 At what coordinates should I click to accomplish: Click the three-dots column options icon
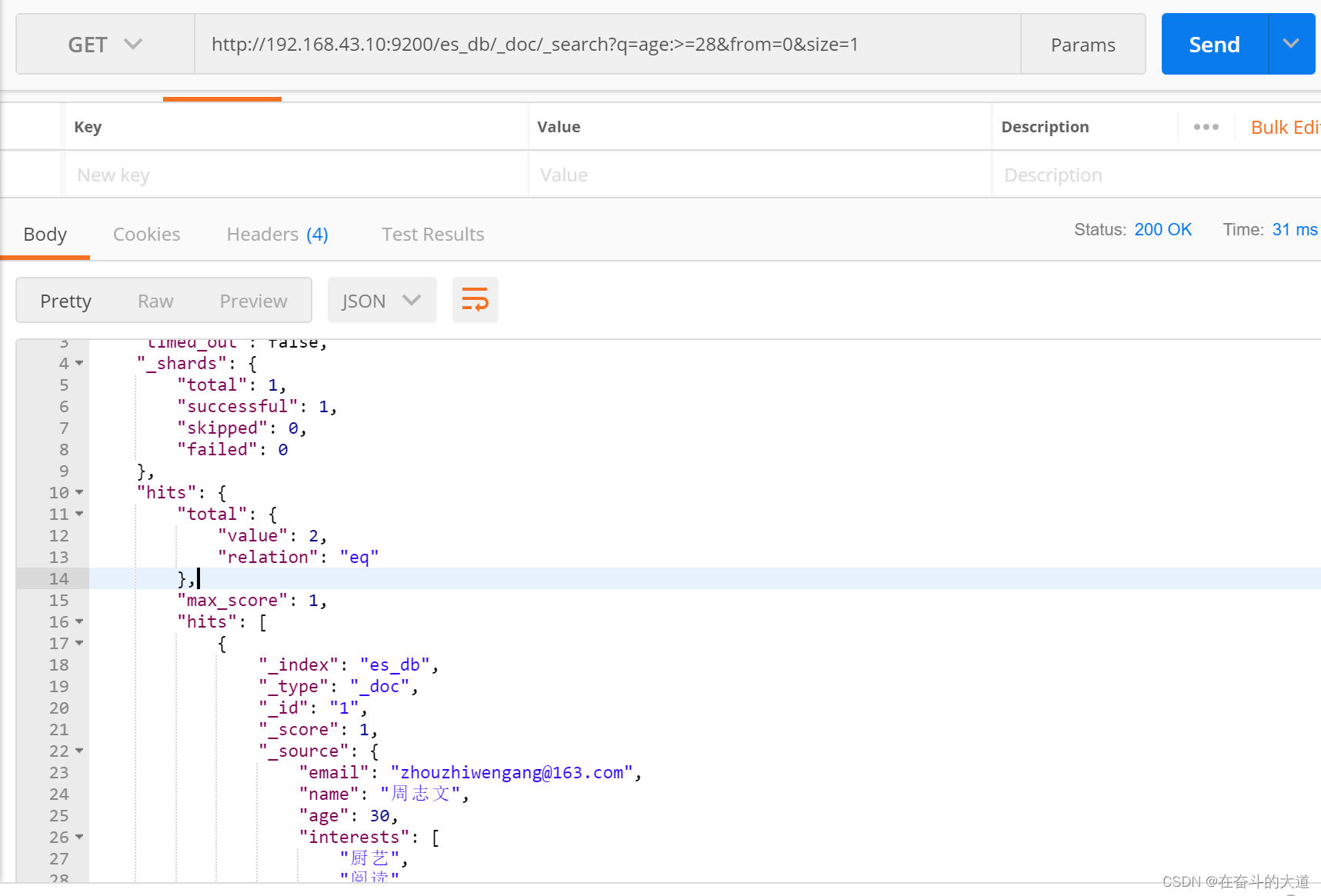(1206, 127)
